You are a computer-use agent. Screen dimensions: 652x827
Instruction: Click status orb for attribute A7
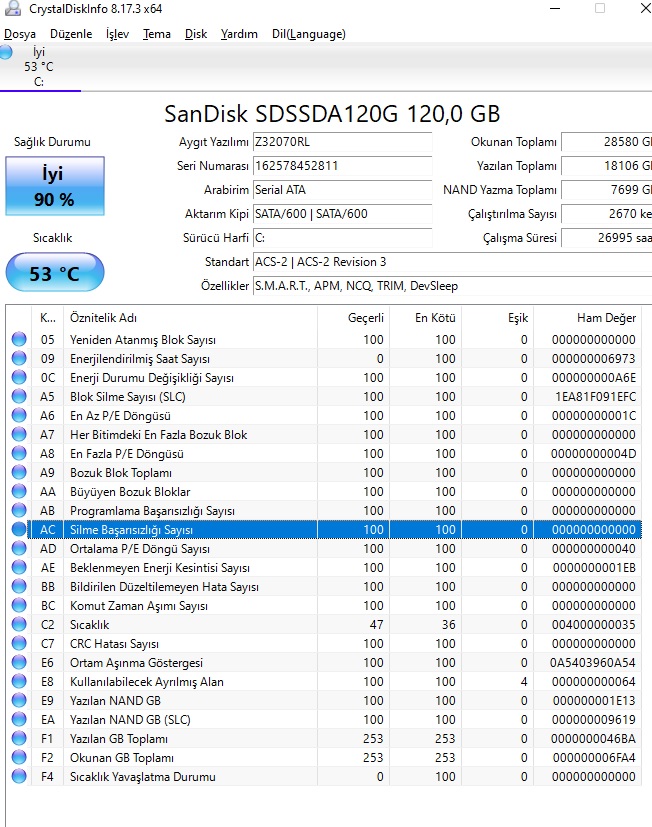(19, 434)
